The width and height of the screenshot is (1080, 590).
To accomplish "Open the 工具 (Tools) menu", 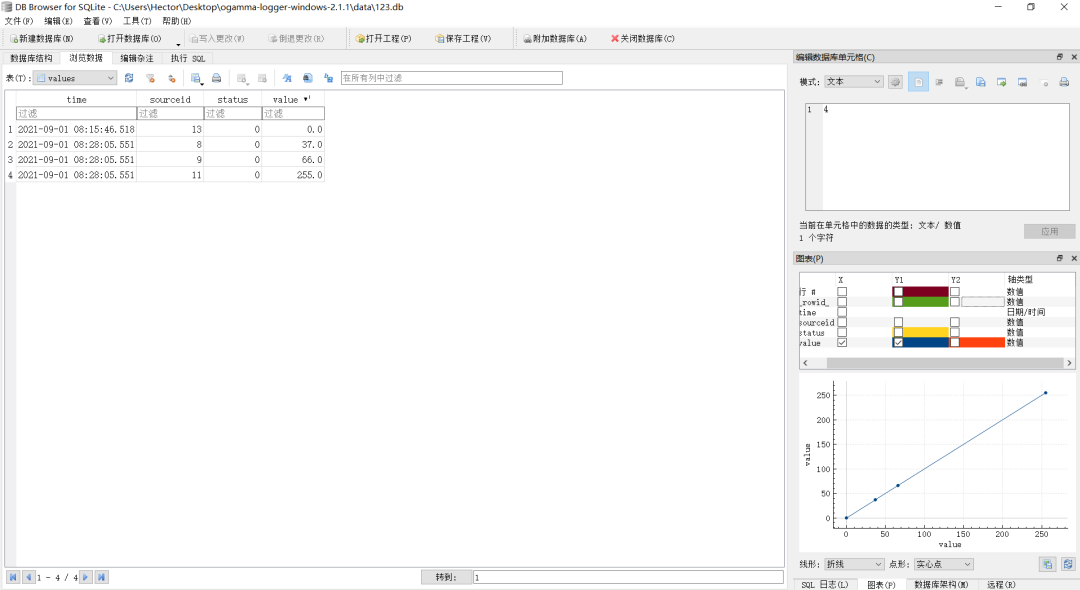I will [x=137, y=21].
